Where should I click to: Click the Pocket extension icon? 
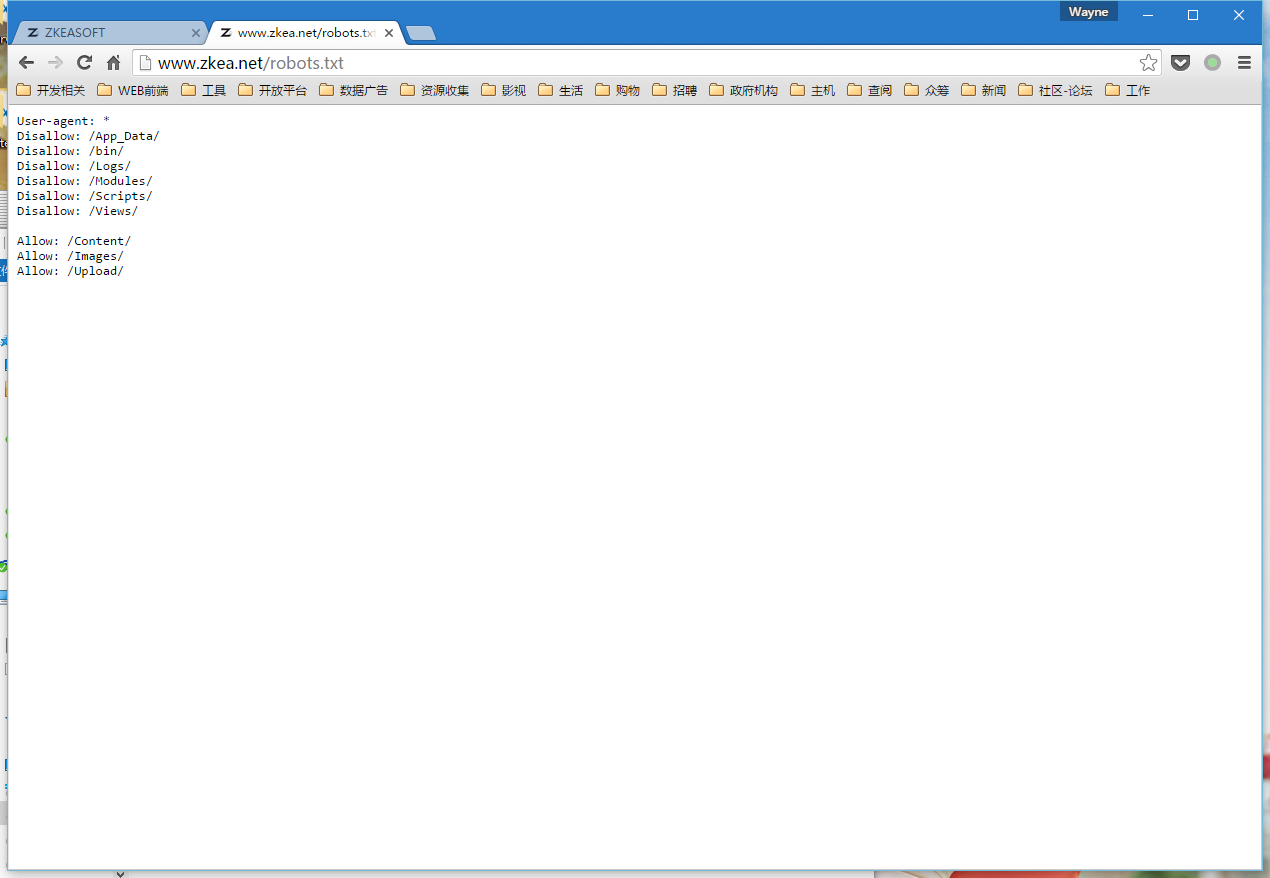[x=1181, y=63]
